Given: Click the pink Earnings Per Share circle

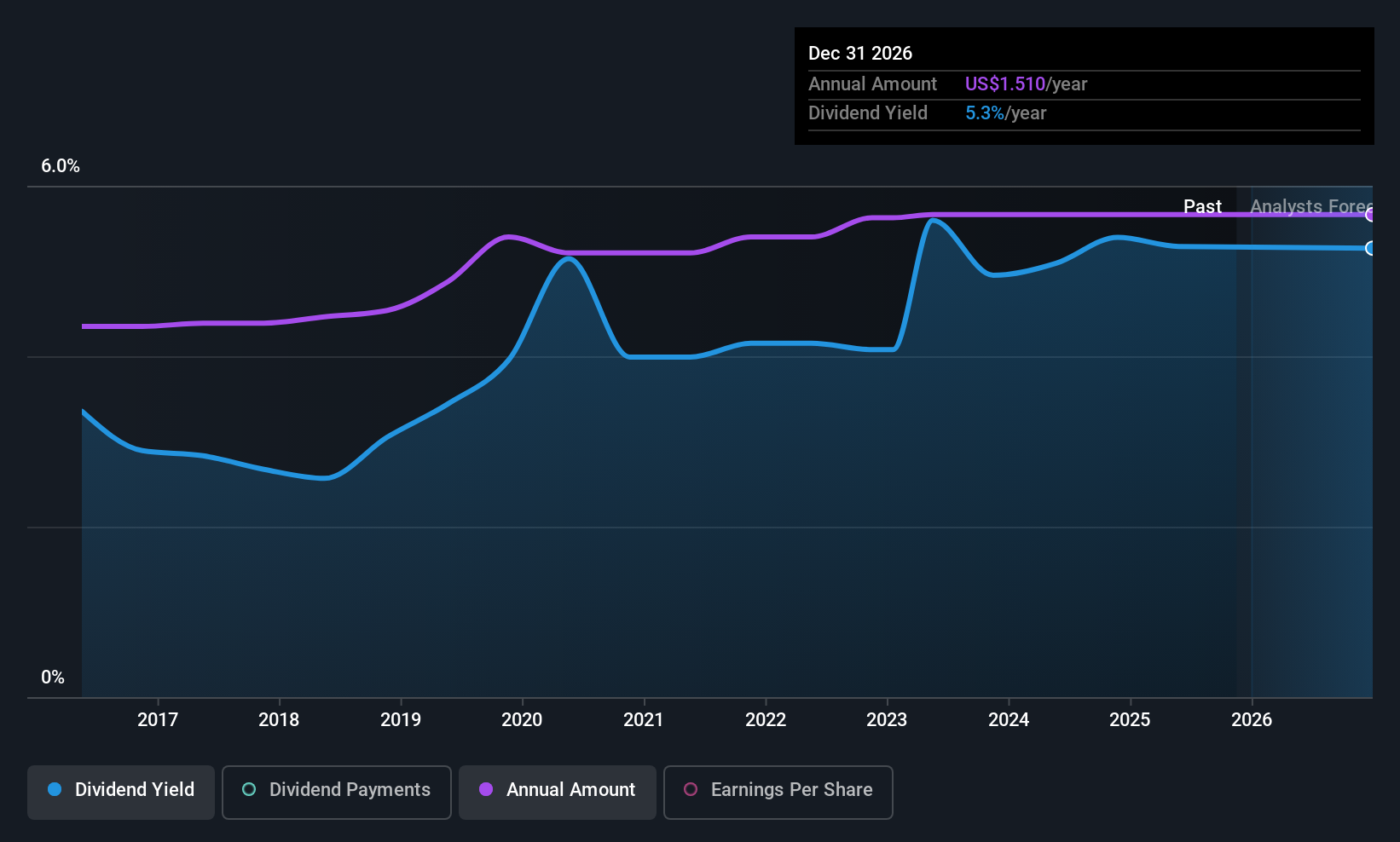Looking at the screenshot, I should click(x=691, y=789).
